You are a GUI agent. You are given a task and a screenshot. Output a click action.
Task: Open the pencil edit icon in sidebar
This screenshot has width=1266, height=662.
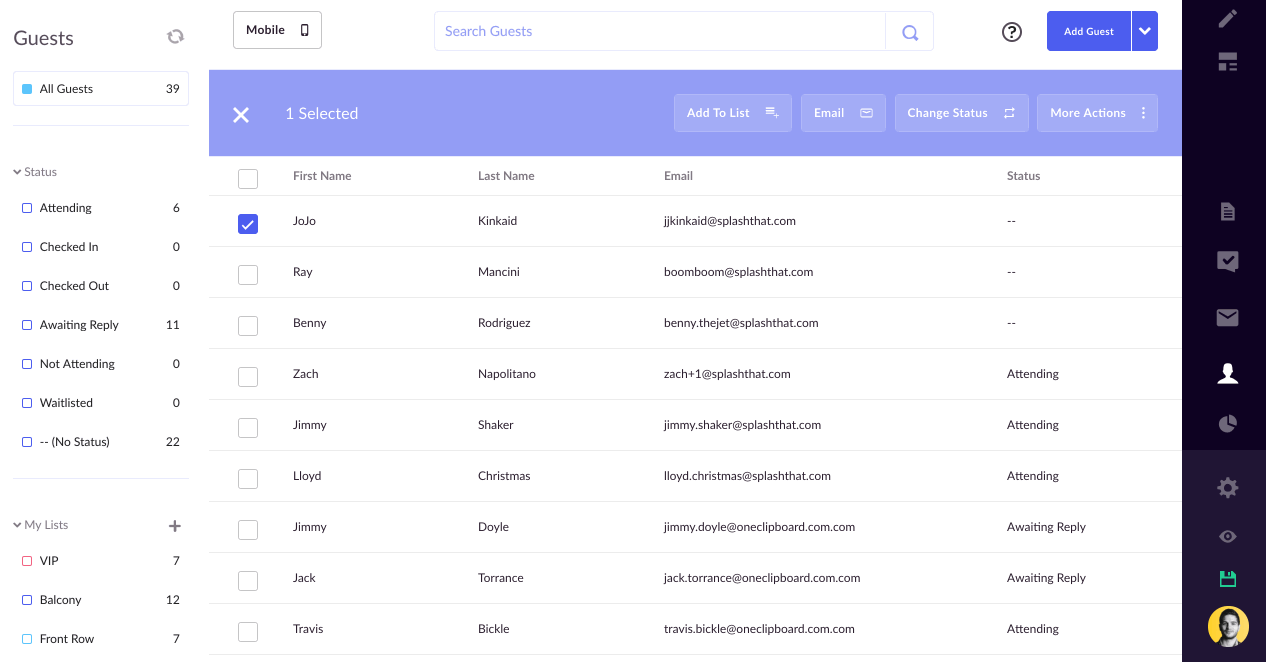coord(1228,18)
